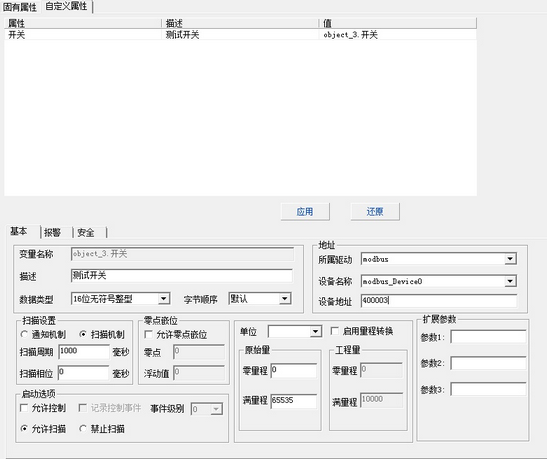Viewport: 547px width, 459px height.
Task: Click the 参数2 input field
Action: (x=488, y=363)
